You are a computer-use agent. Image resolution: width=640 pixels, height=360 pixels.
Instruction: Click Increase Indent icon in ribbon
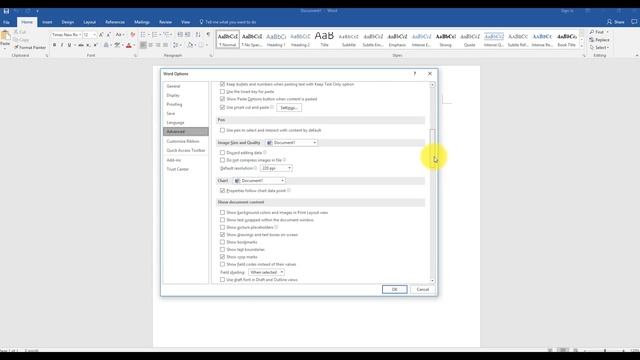pyautogui.click(x=188, y=35)
